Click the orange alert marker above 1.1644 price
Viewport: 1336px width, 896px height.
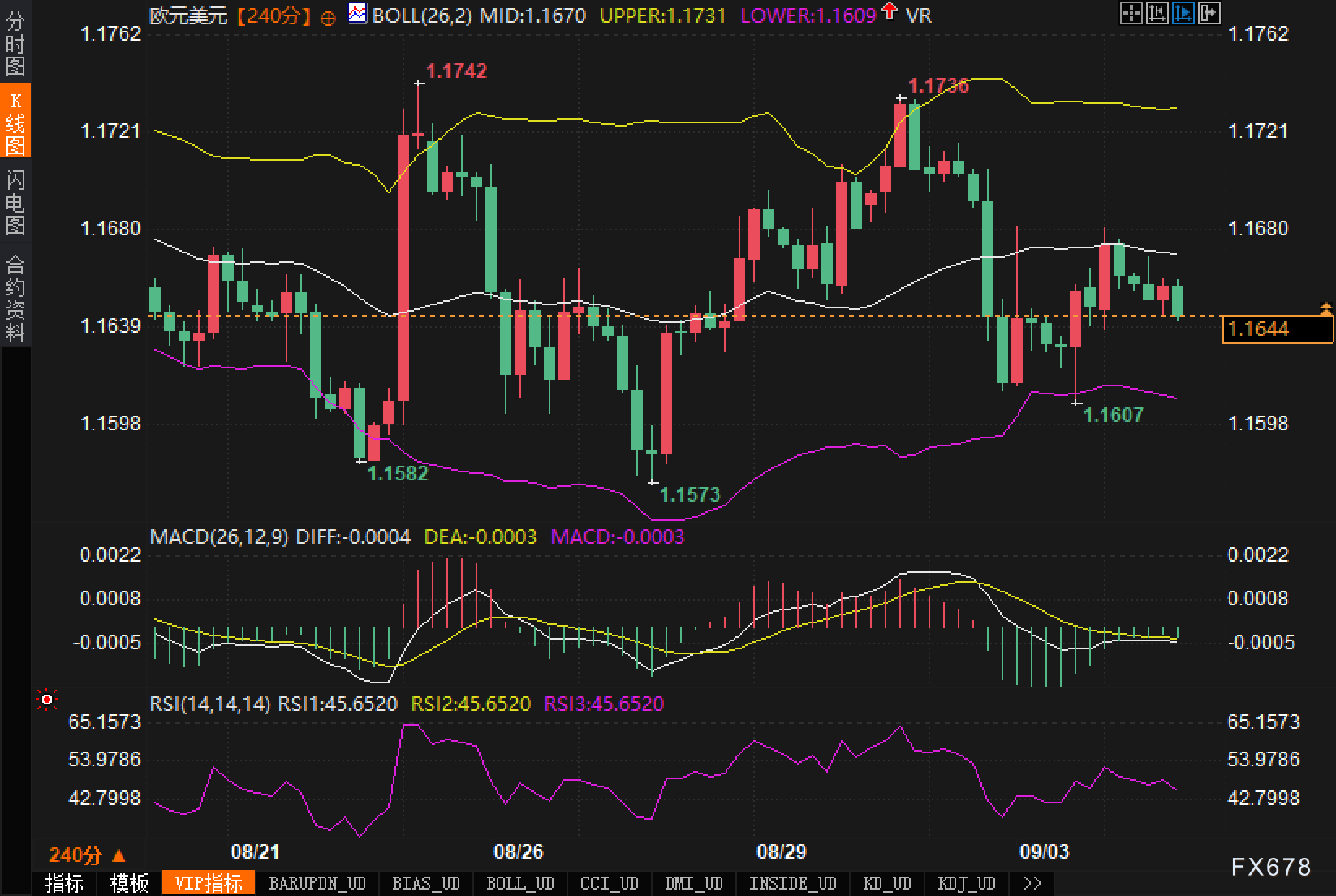1326,308
